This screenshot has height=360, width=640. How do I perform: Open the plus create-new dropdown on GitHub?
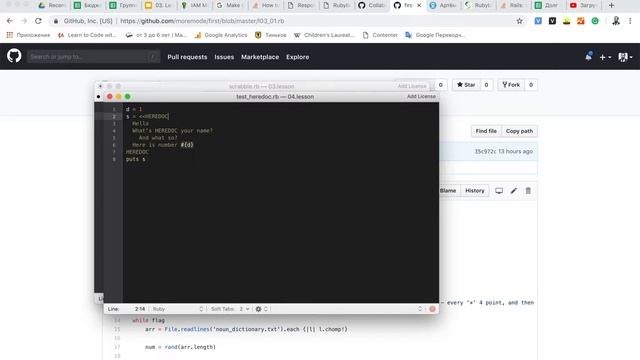605,58
